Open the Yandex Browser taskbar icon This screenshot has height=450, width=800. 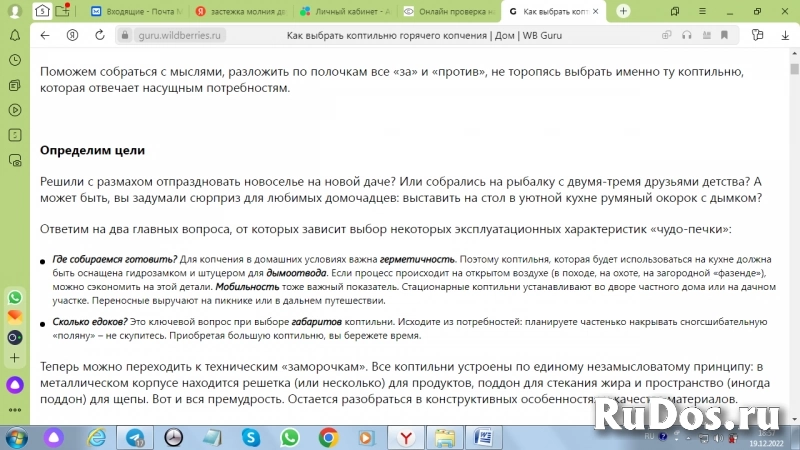point(406,438)
